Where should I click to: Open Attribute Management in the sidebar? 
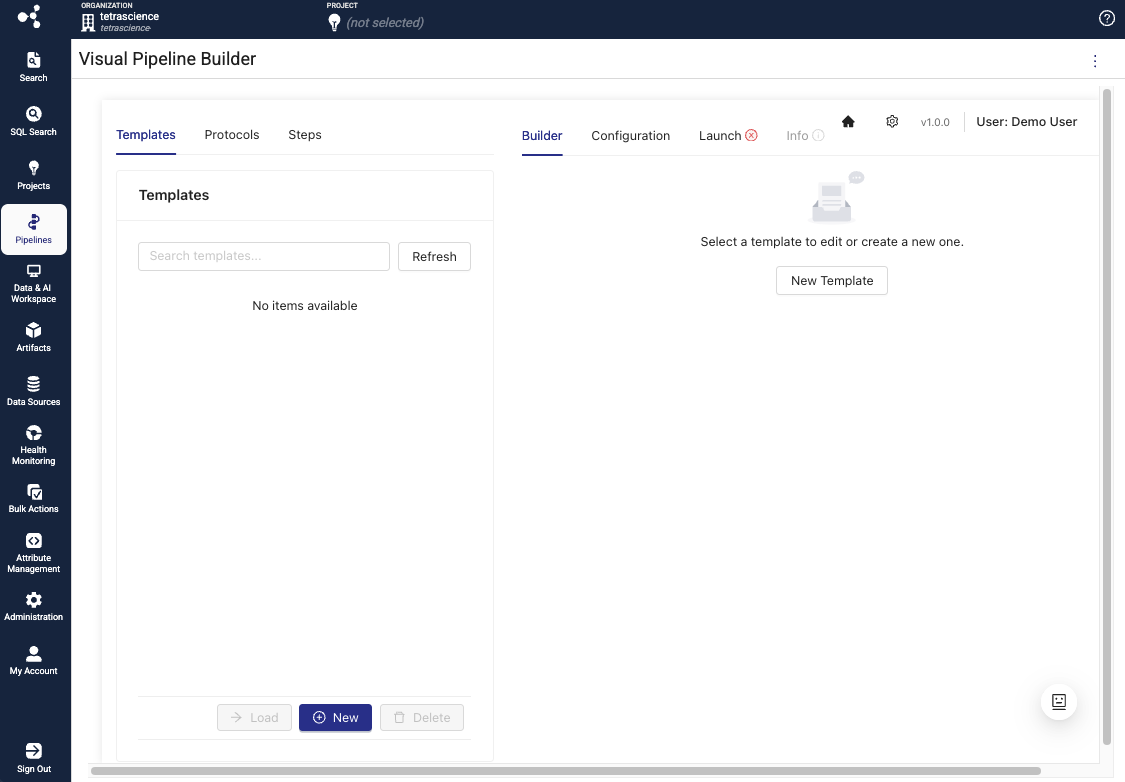(33, 552)
